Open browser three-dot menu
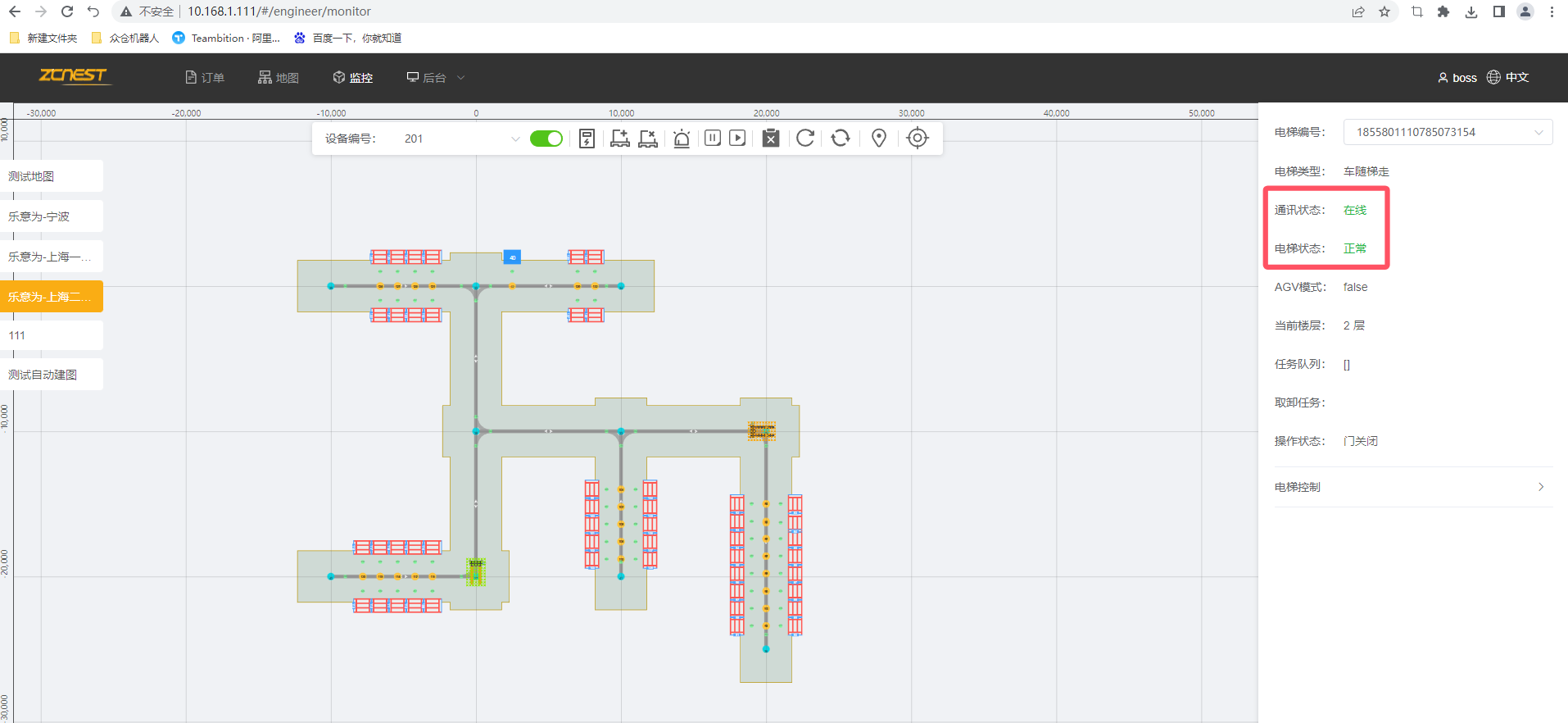Viewport: 1568px width, 723px height. [x=1552, y=11]
